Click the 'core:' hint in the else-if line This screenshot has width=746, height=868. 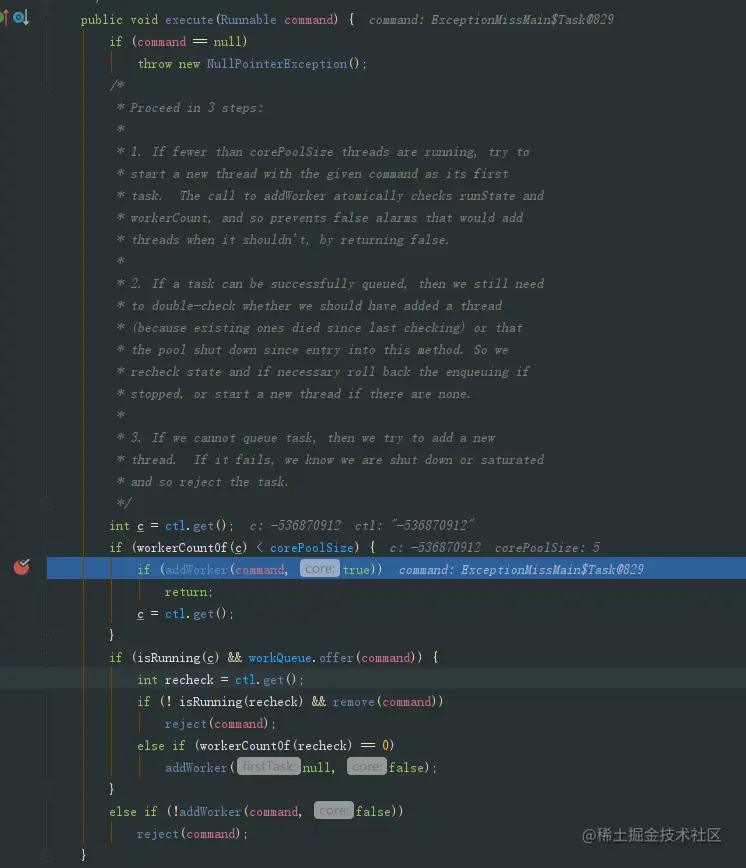334,810
